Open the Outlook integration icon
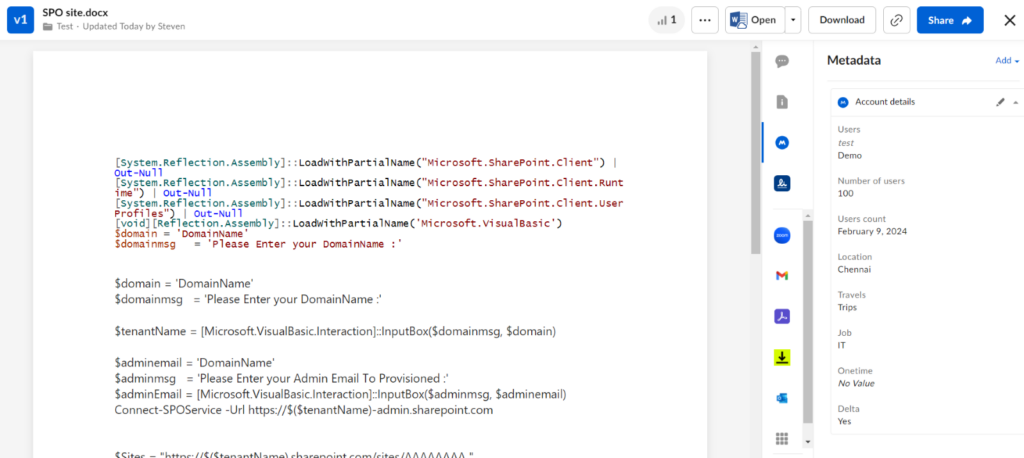 (x=782, y=398)
